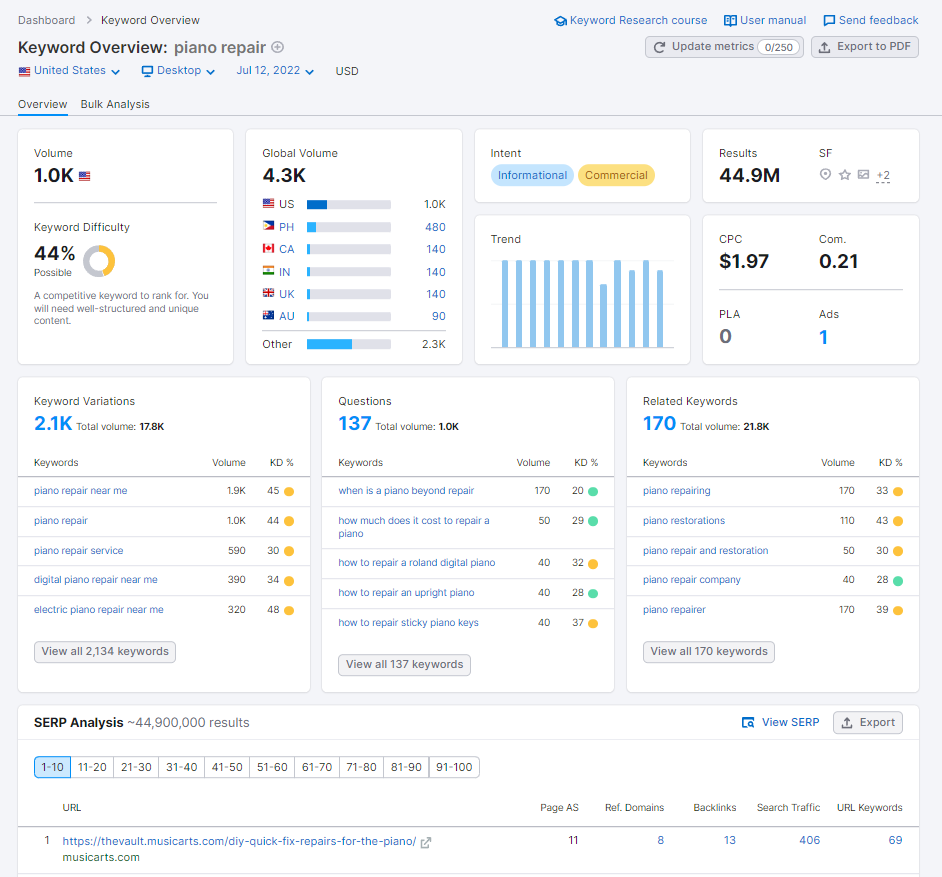Click the reviews star SERP feature icon

(x=845, y=175)
